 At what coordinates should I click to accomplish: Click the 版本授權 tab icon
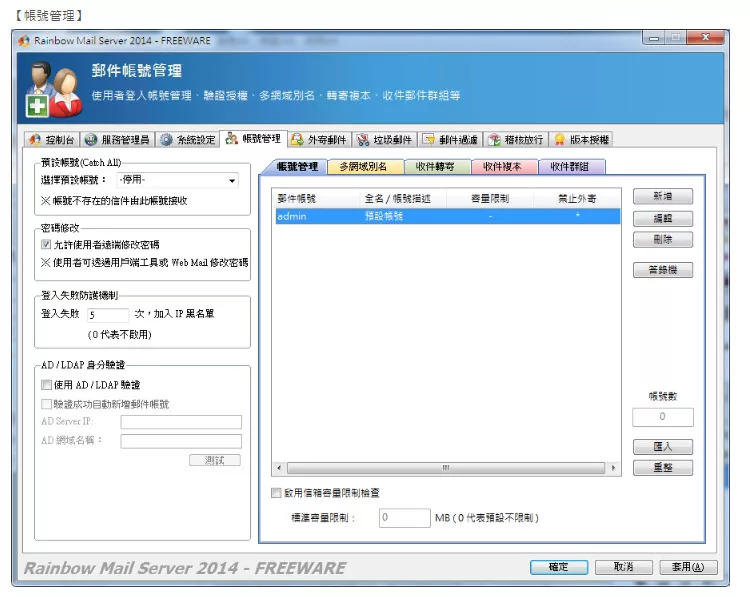click(560, 140)
